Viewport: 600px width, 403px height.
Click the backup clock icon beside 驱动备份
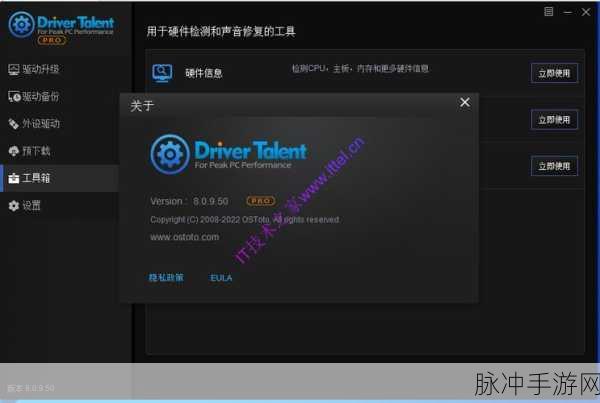pyautogui.click(x=14, y=96)
